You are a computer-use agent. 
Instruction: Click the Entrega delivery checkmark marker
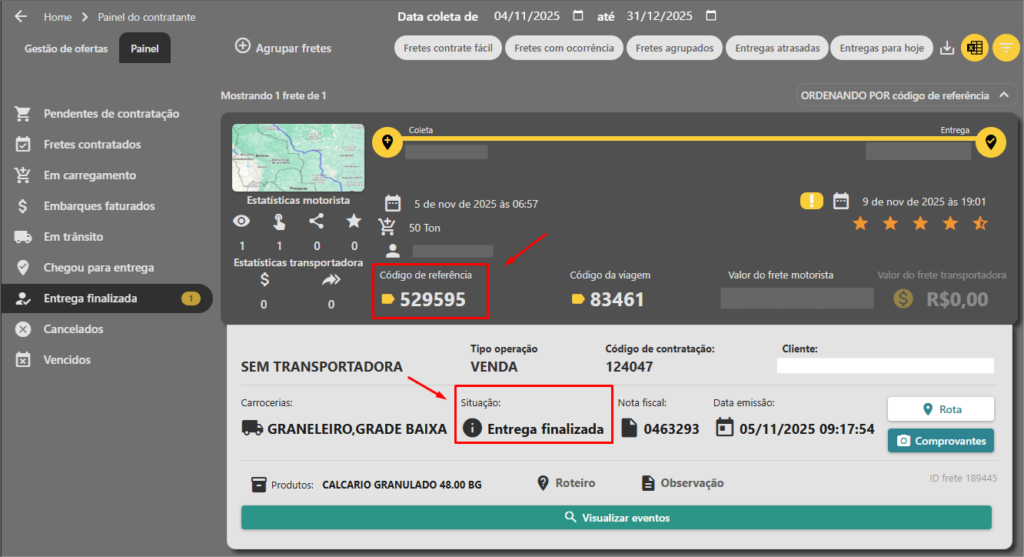pos(990,143)
